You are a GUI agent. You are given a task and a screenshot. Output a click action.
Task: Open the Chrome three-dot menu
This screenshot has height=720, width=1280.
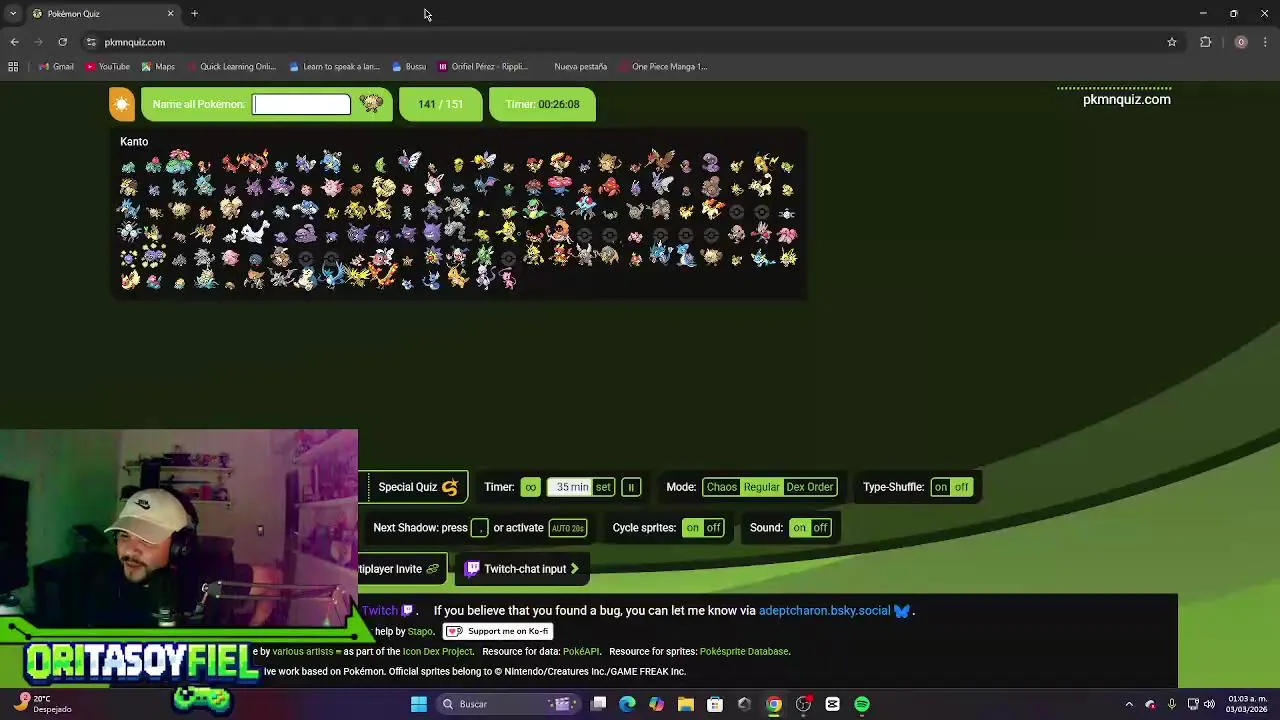[x=1266, y=42]
